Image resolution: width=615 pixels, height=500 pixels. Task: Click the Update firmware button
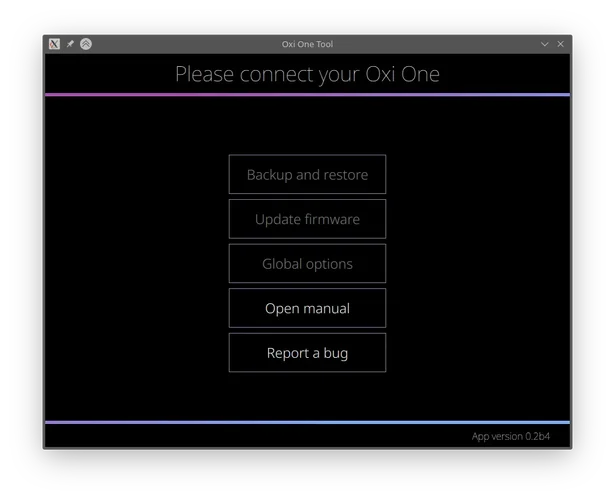click(308, 219)
